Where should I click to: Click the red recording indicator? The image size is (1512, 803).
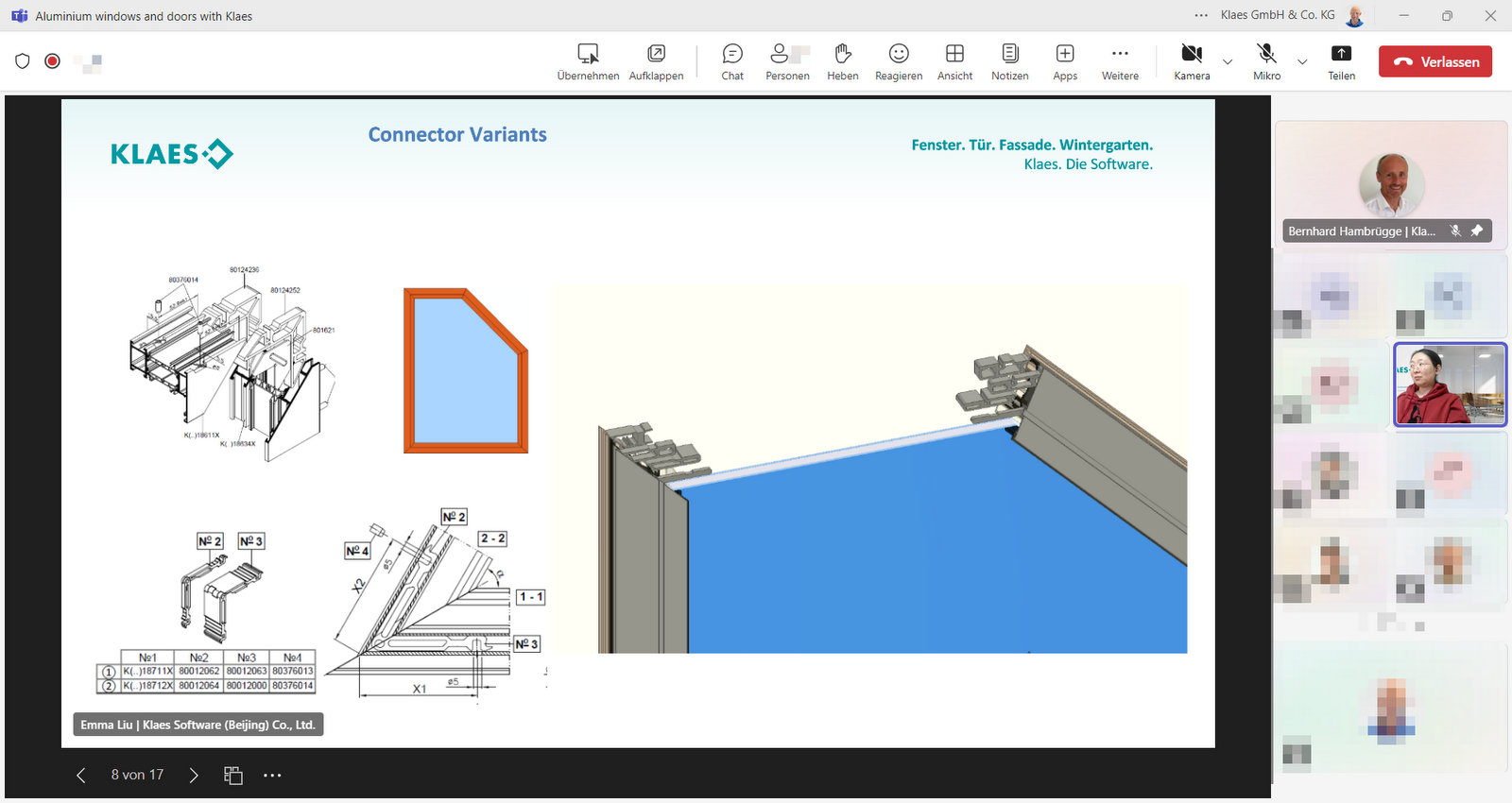[53, 61]
